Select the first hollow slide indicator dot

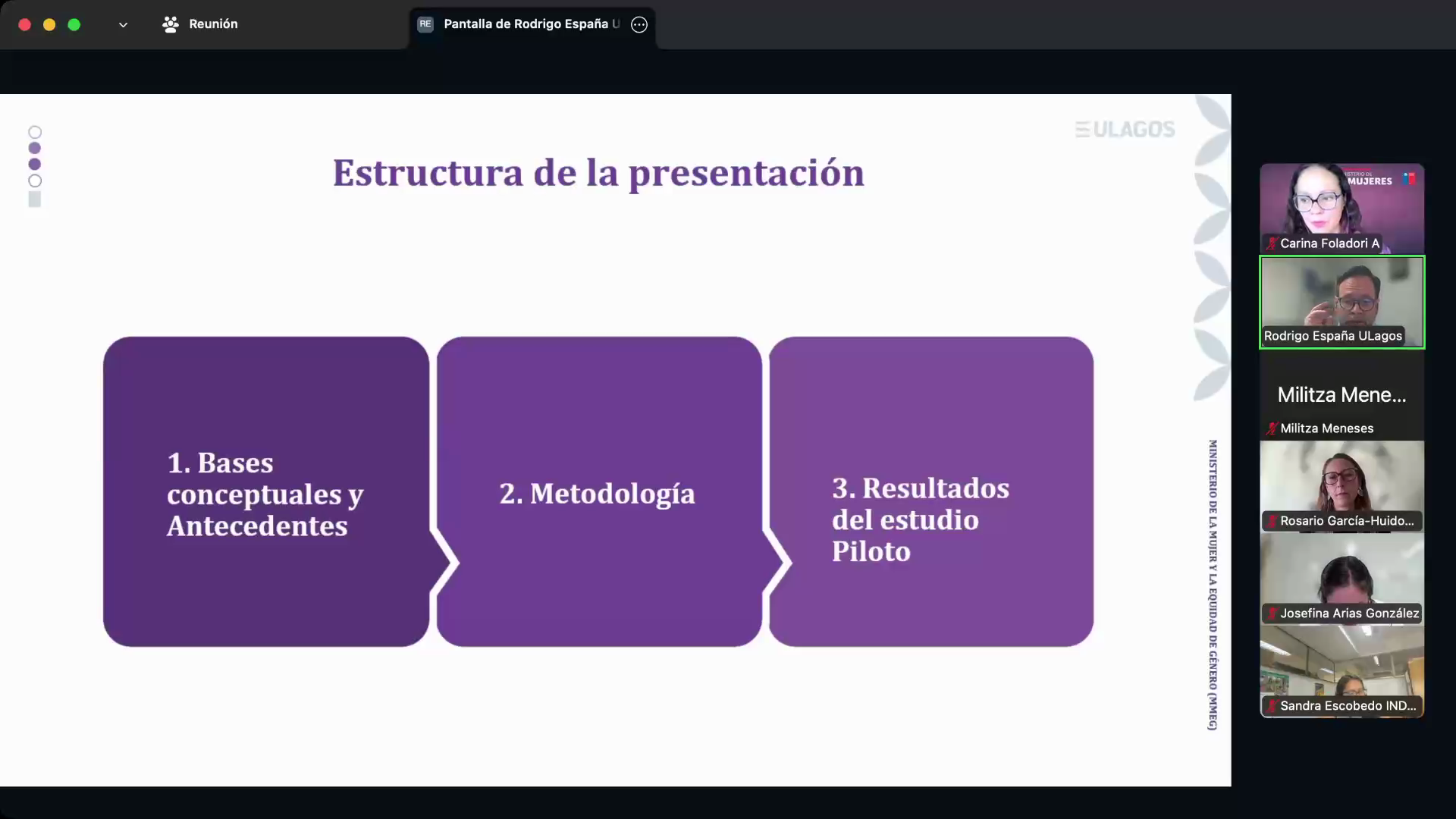point(35,132)
